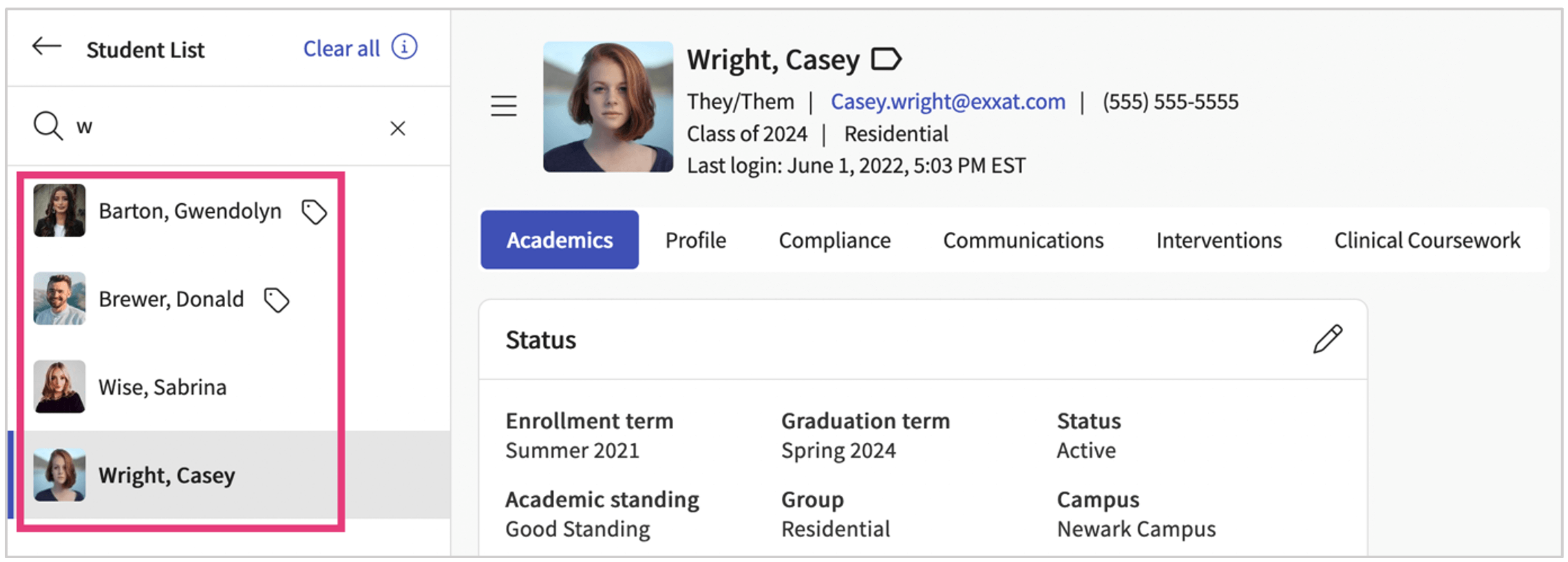1568x562 pixels.
Task: Clear the search text with the X
Action: (397, 128)
